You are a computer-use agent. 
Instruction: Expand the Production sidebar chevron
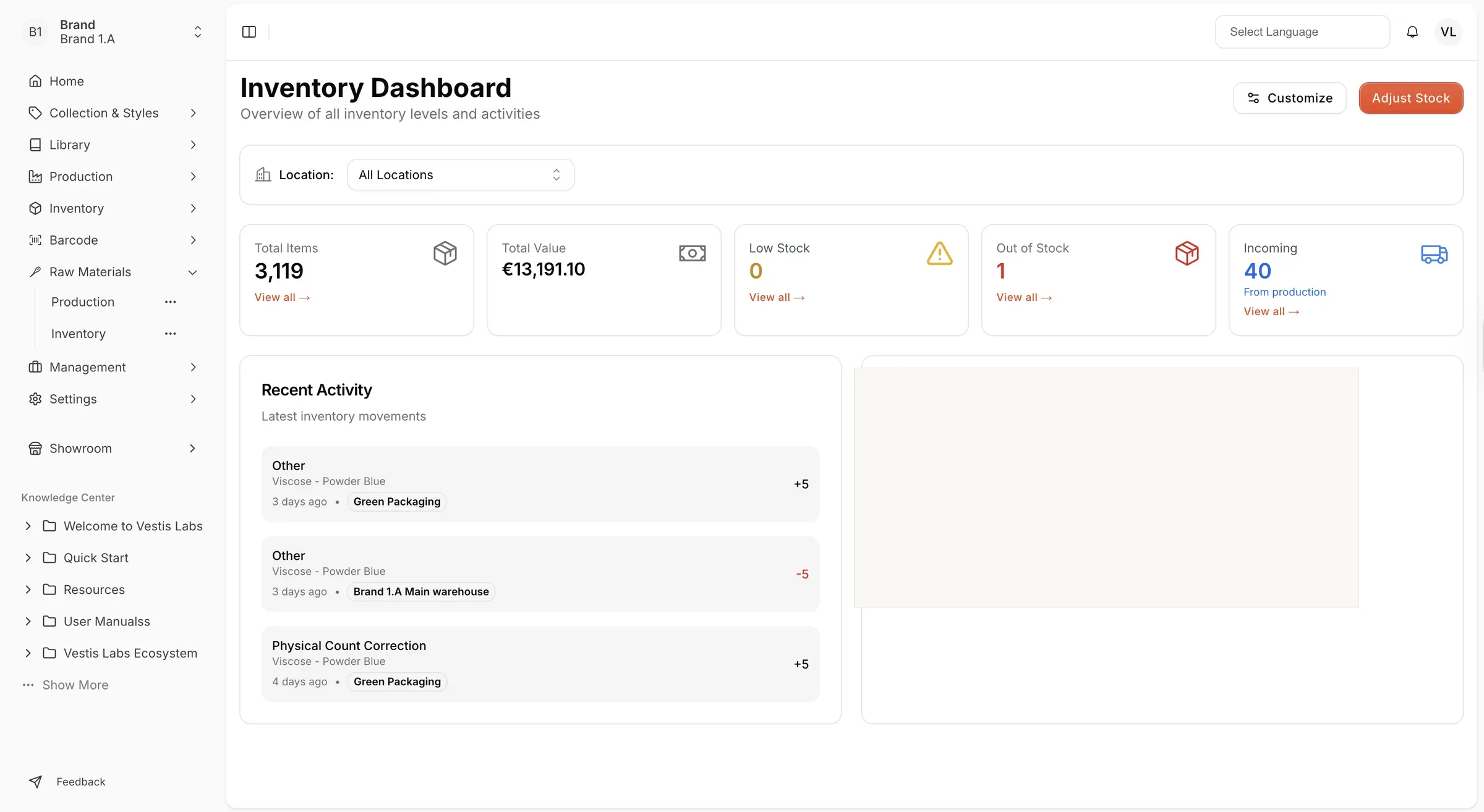193,177
